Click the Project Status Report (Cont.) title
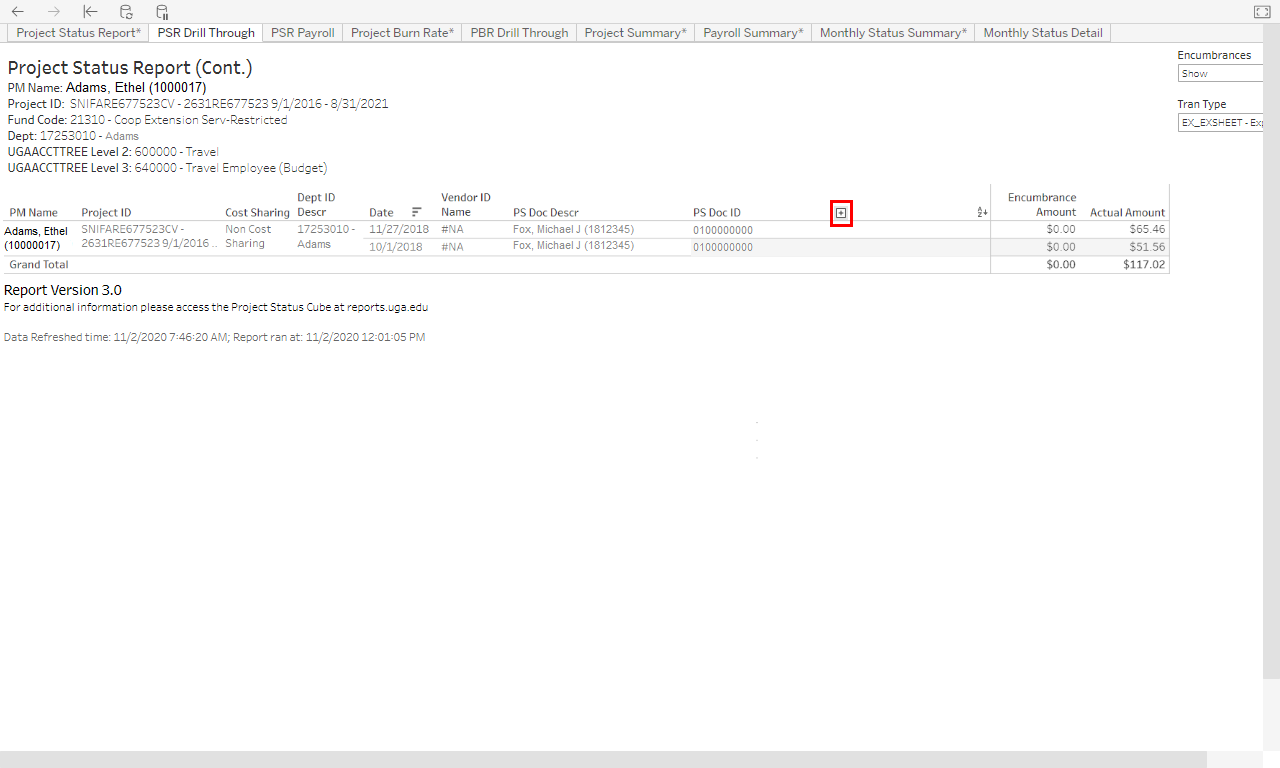This screenshot has width=1280, height=768. pyautogui.click(x=130, y=68)
